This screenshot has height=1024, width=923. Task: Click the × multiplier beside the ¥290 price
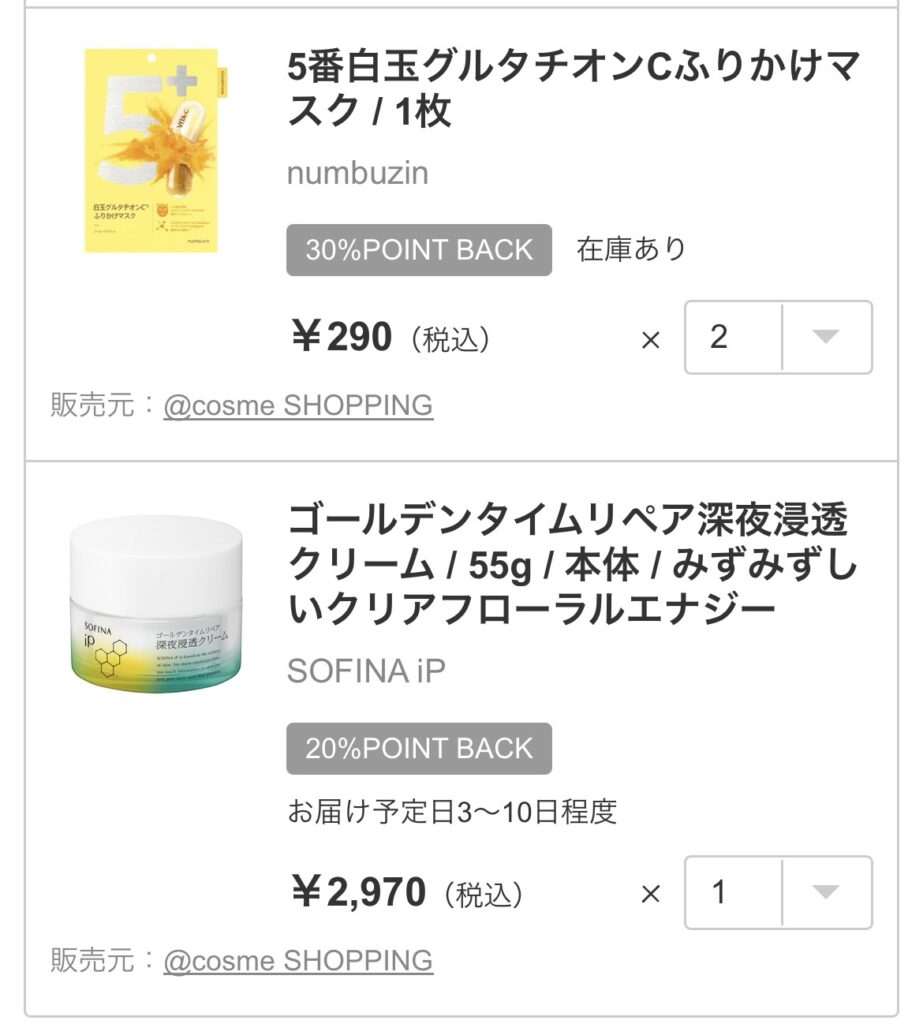[651, 340]
